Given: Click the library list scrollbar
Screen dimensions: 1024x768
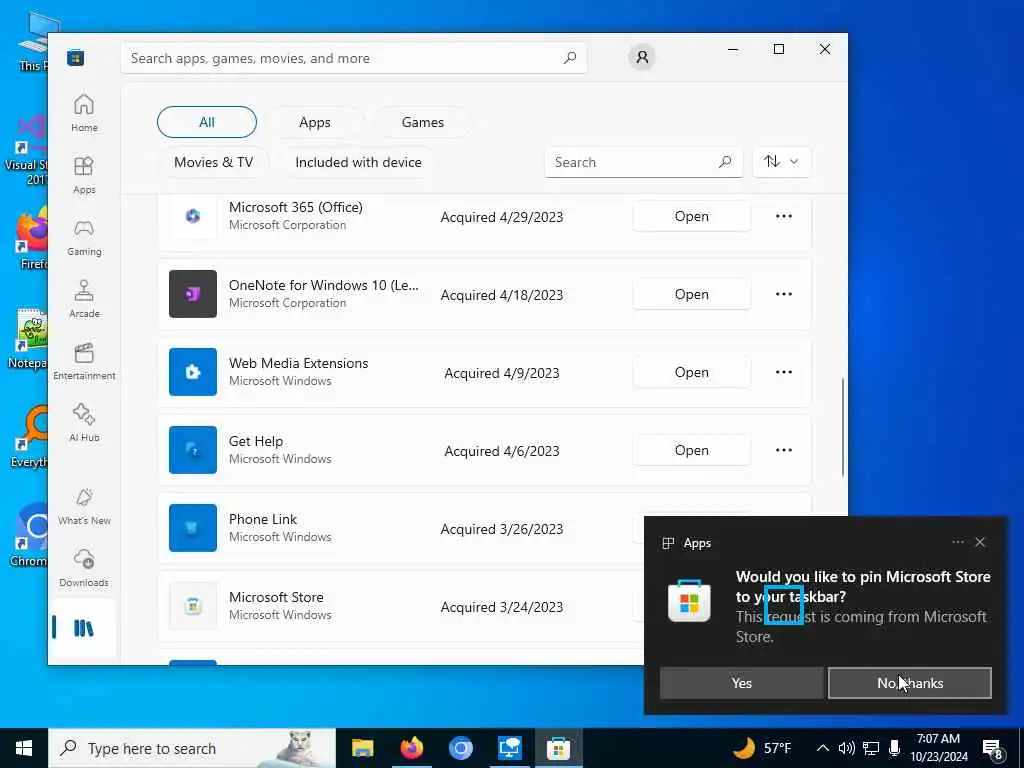Looking at the screenshot, I should tap(842, 428).
